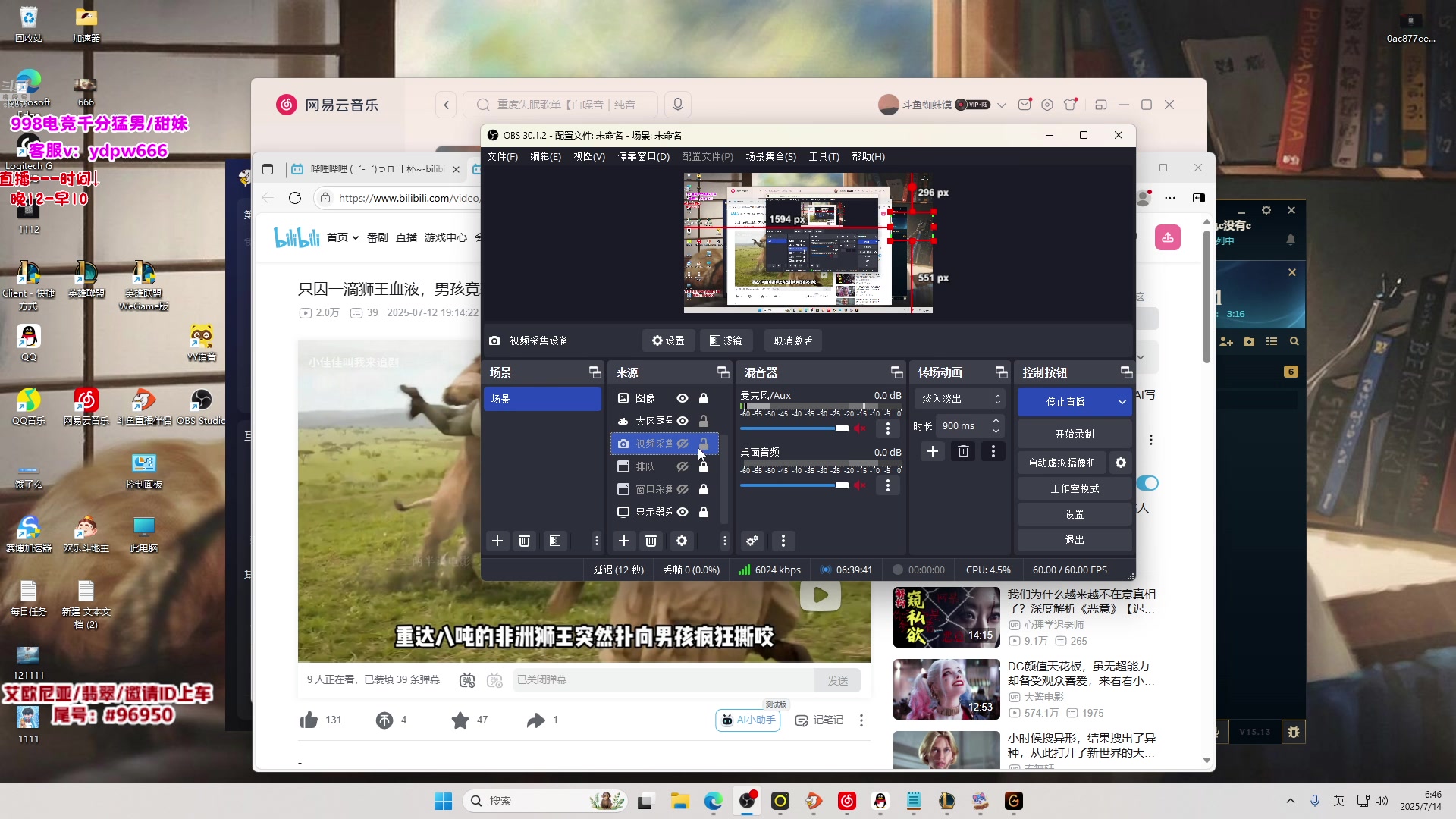Viewport: 1456px width, 819px height.
Task: Like the bilibili video with thumbs-up icon
Action: pyautogui.click(x=309, y=720)
